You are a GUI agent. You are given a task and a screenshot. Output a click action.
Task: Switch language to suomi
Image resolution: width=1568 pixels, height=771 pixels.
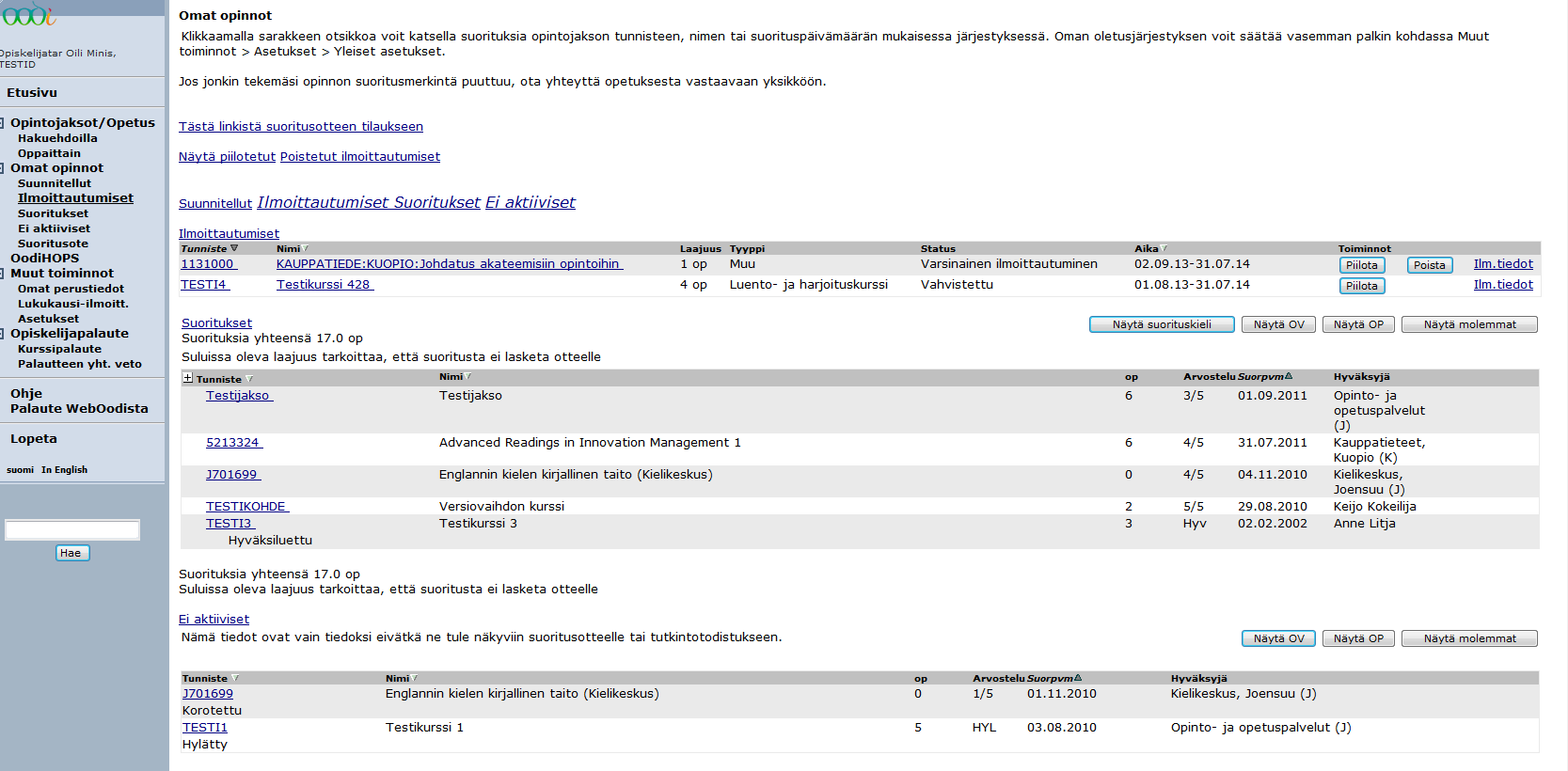pyautogui.click(x=20, y=470)
